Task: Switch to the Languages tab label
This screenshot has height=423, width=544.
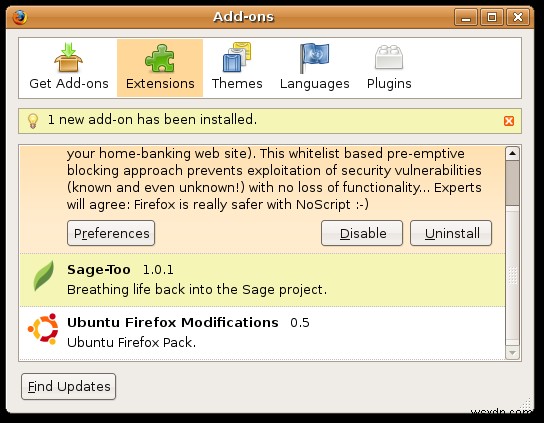Action: click(315, 84)
